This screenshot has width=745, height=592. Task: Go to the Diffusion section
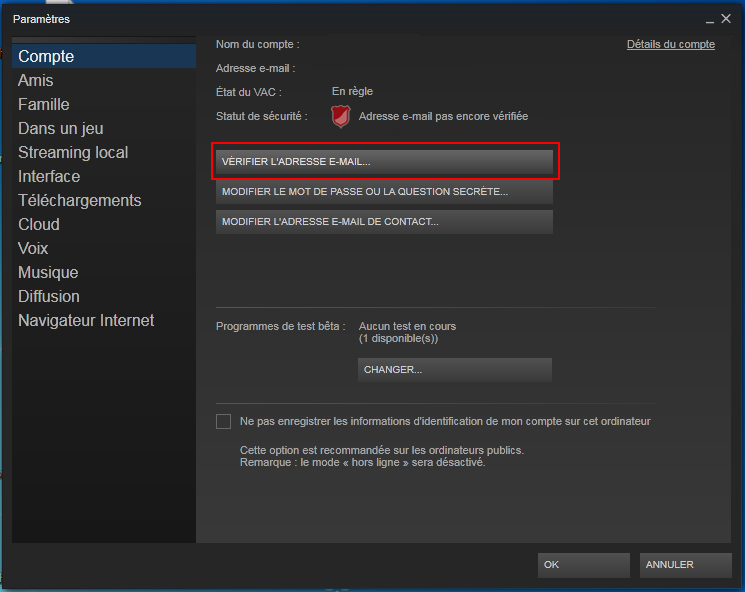[x=104, y=296]
